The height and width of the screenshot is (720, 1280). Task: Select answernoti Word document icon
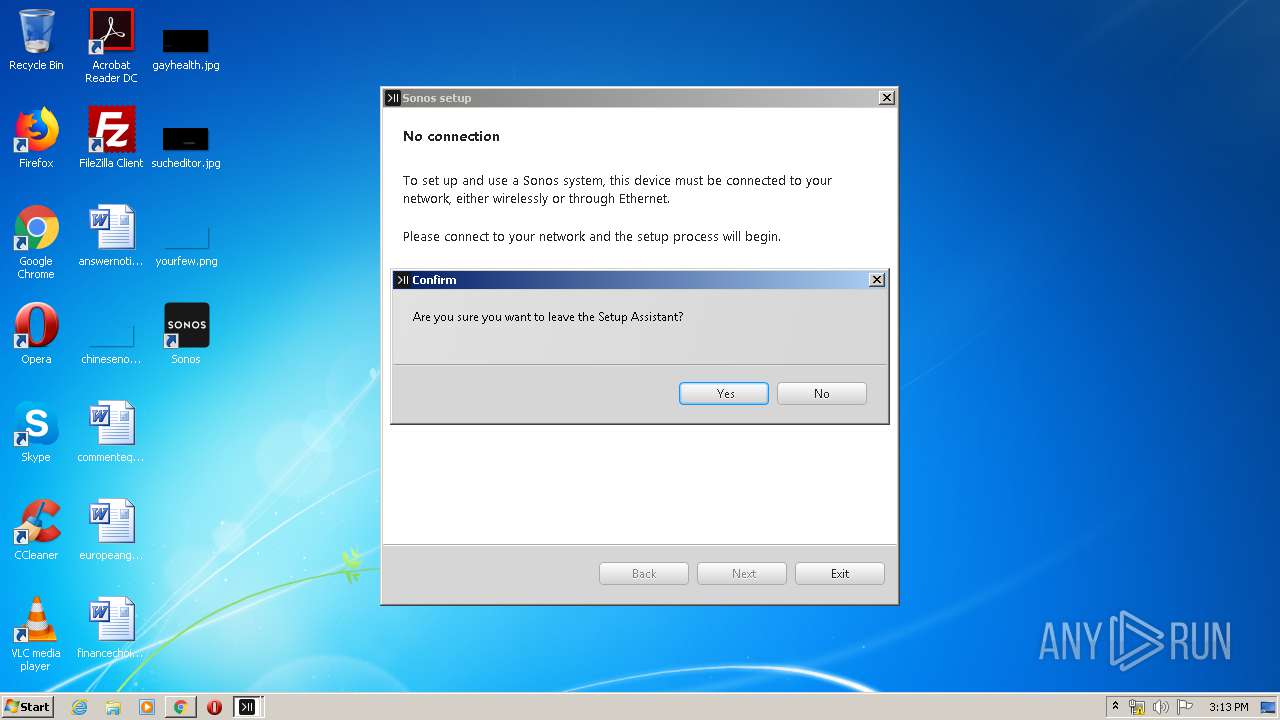coord(111,236)
